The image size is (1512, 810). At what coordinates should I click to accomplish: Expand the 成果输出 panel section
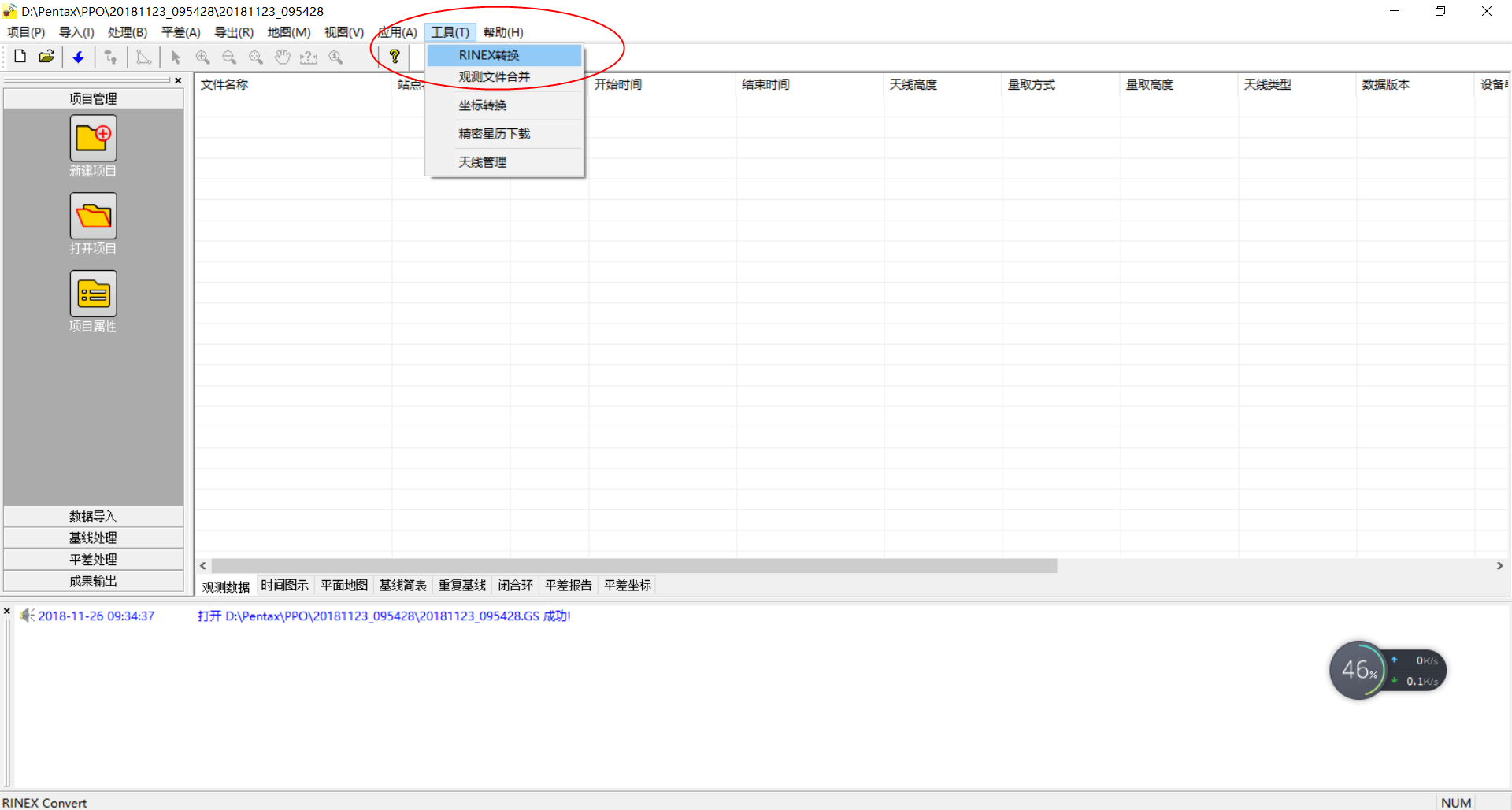tap(93, 581)
